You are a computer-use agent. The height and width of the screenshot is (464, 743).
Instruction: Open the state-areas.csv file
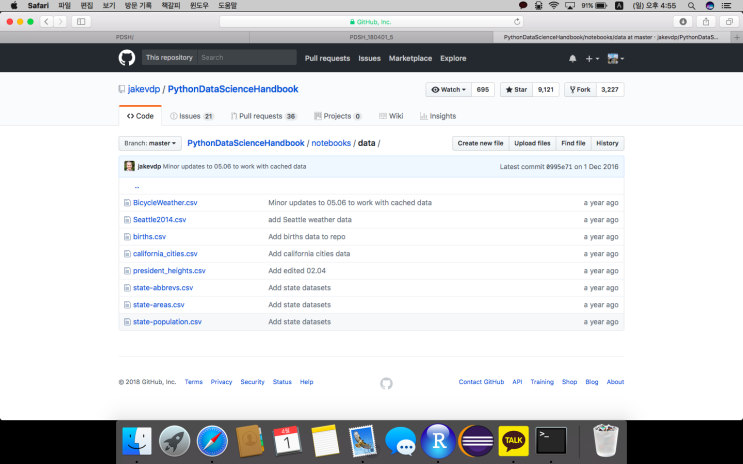pos(159,305)
